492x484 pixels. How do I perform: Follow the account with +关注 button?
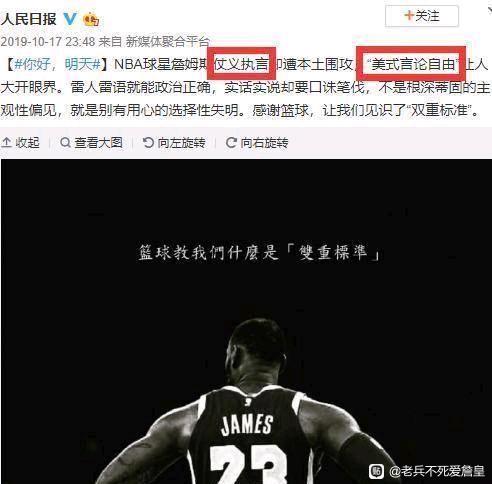(422, 16)
